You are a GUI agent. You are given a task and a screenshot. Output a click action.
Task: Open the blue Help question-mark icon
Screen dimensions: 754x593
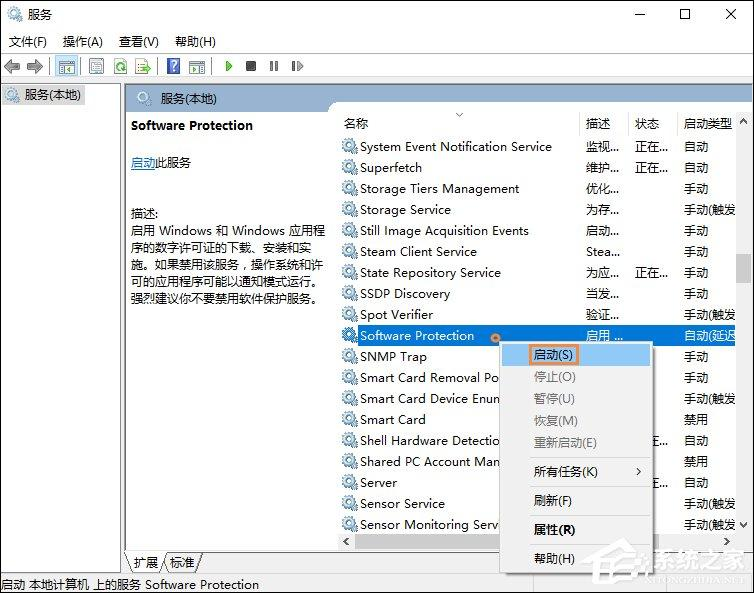(x=173, y=66)
